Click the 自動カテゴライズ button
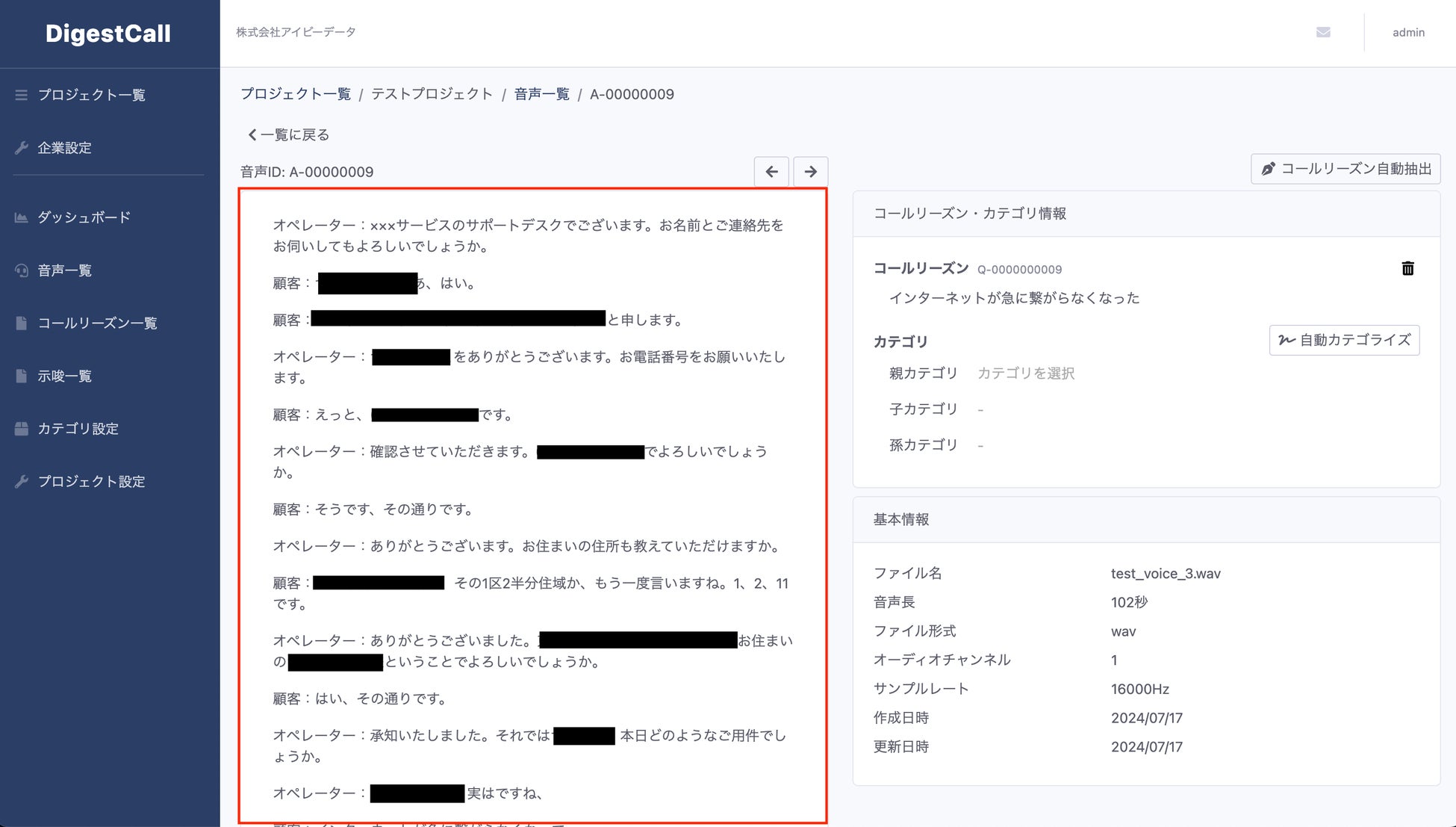The width and height of the screenshot is (1456, 827). coord(1344,341)
